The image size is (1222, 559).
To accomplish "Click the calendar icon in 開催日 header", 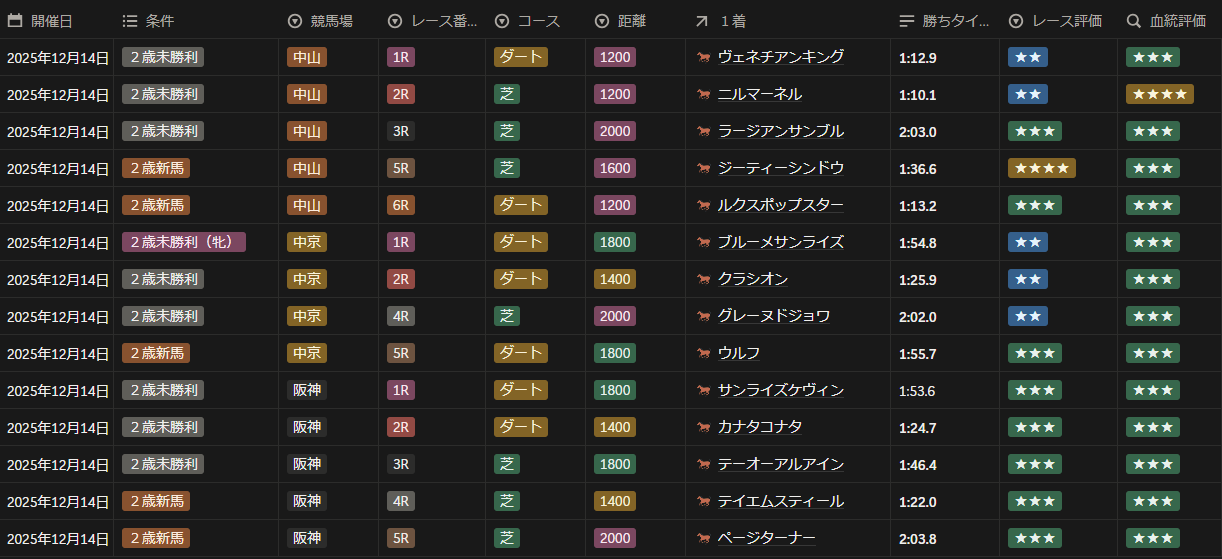I will tap(15, 20).
